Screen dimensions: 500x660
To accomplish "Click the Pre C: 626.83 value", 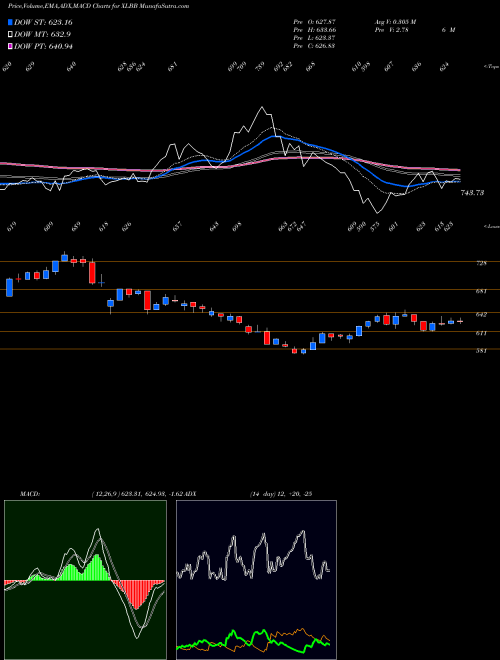I will (314, 46).
